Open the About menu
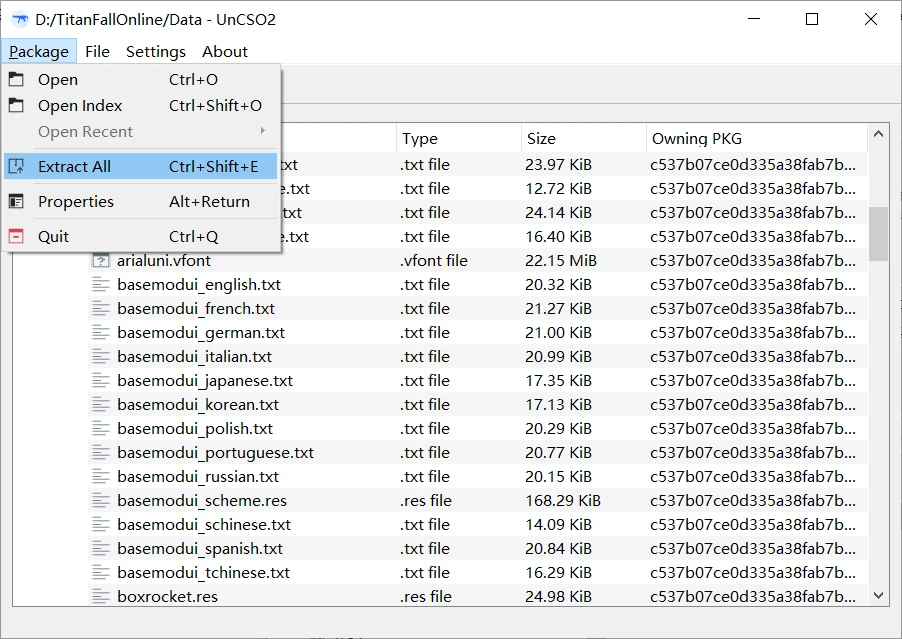The height and width of the screenshot is (639, 902). [225, 51]
